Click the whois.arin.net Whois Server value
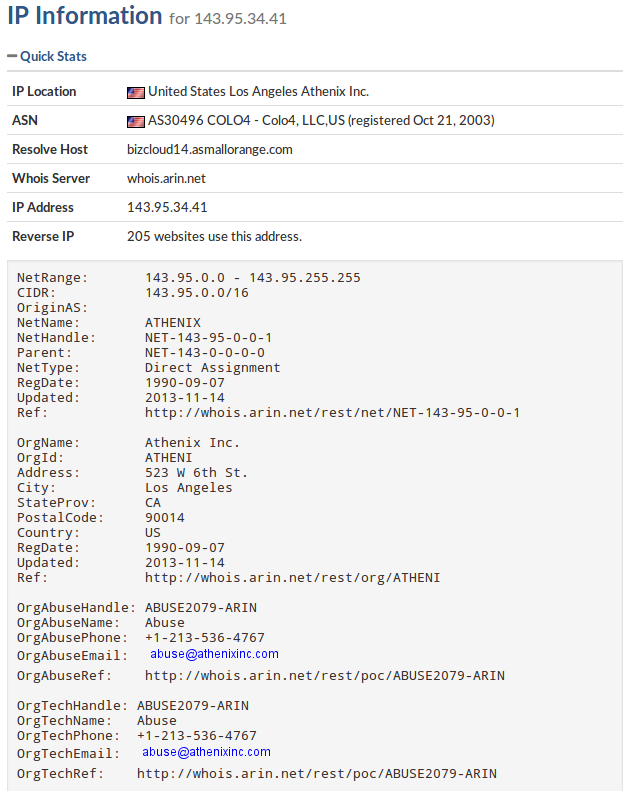The height and width of the screenshot is (791, 635). tap(166, 179)
